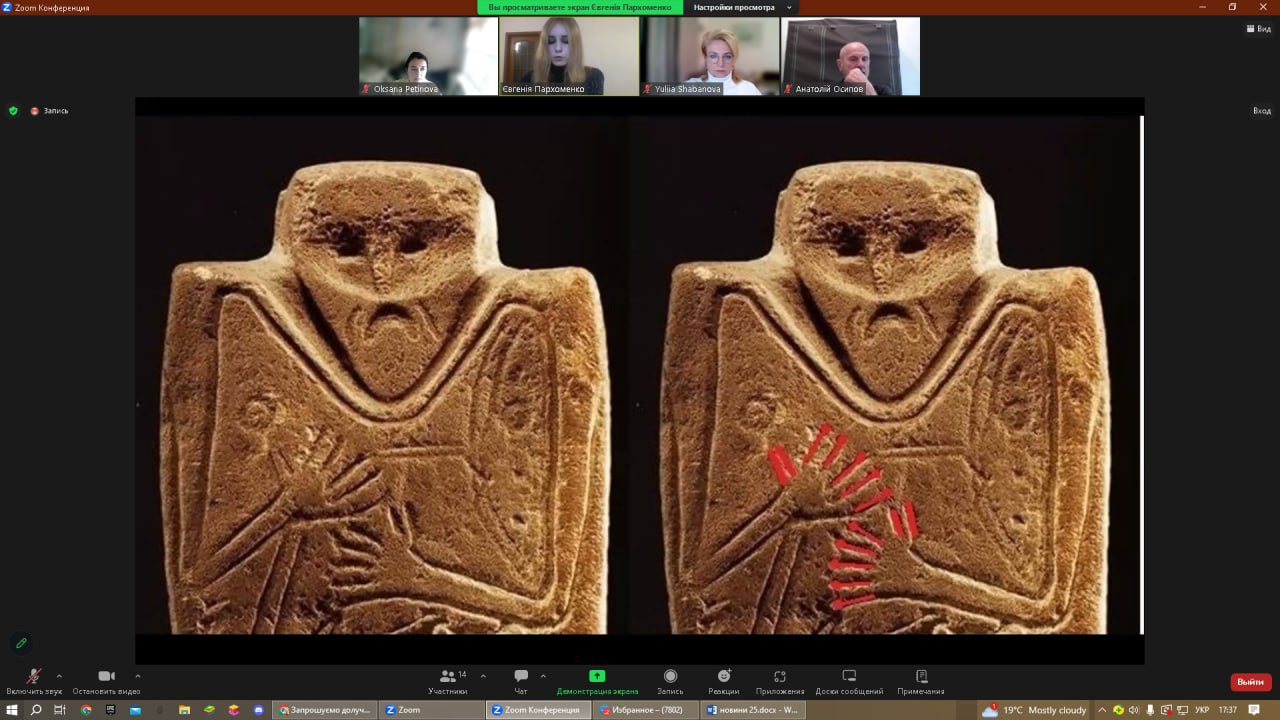Open Discord from the taskbar
1280x720 pixels.
[259, 710]
